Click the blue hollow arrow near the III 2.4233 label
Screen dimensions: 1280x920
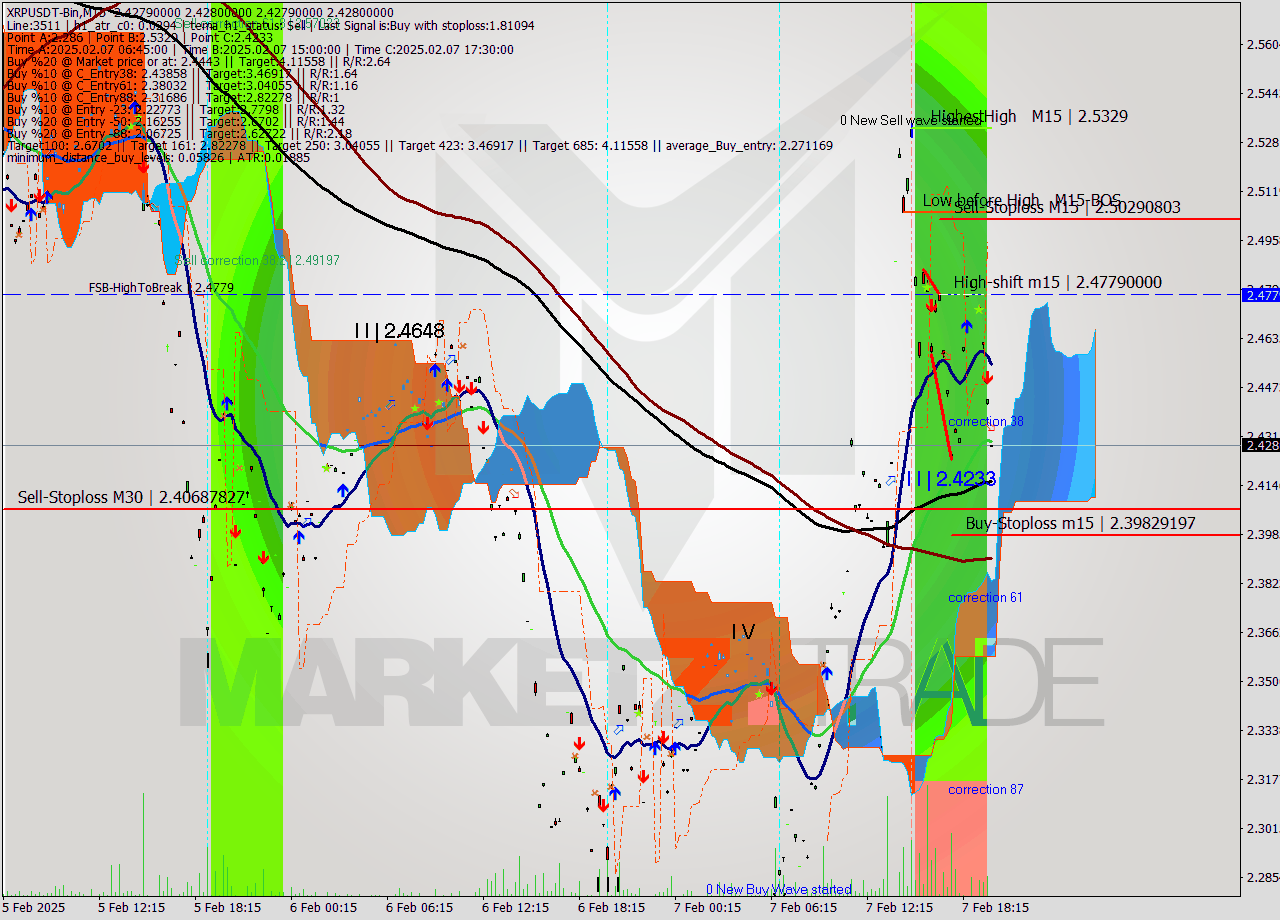coord(890,481)
